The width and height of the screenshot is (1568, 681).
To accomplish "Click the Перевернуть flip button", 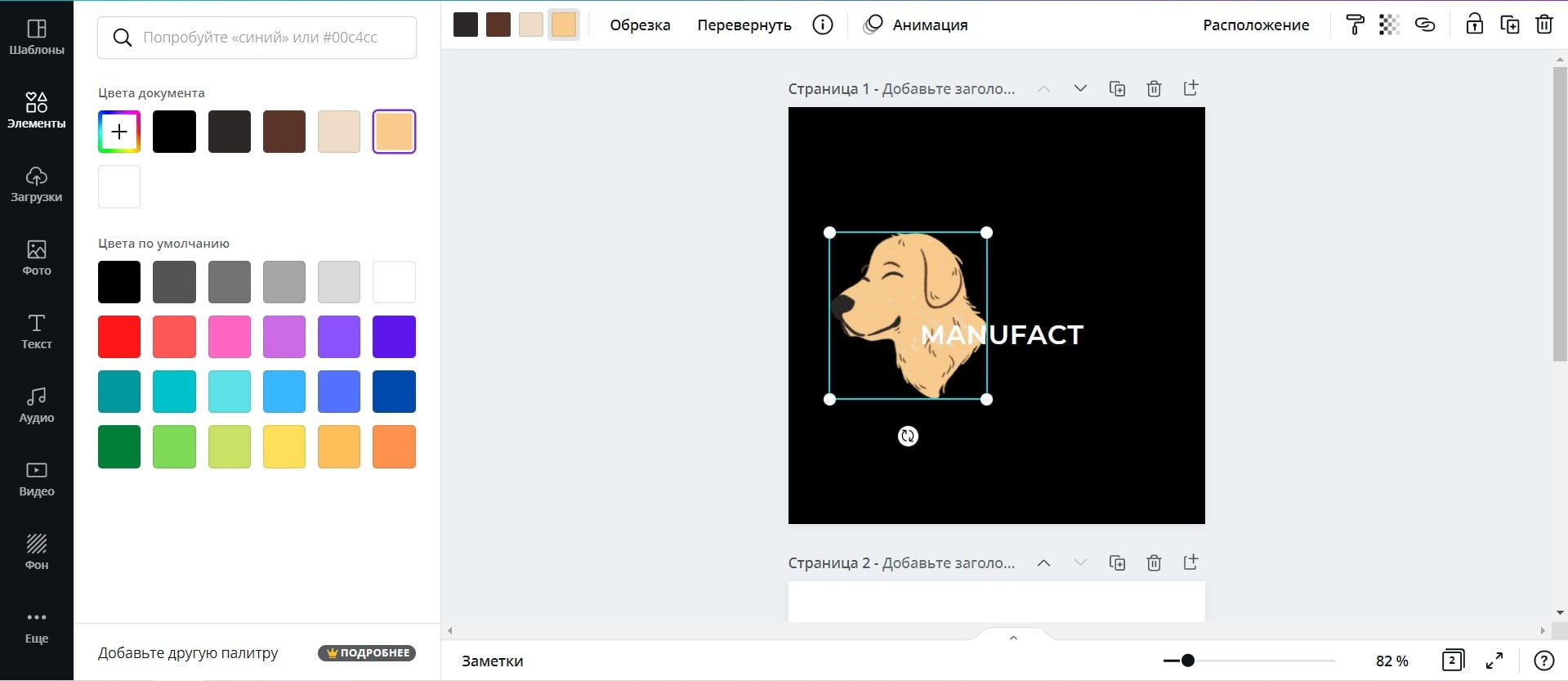I will pos(744,25).
